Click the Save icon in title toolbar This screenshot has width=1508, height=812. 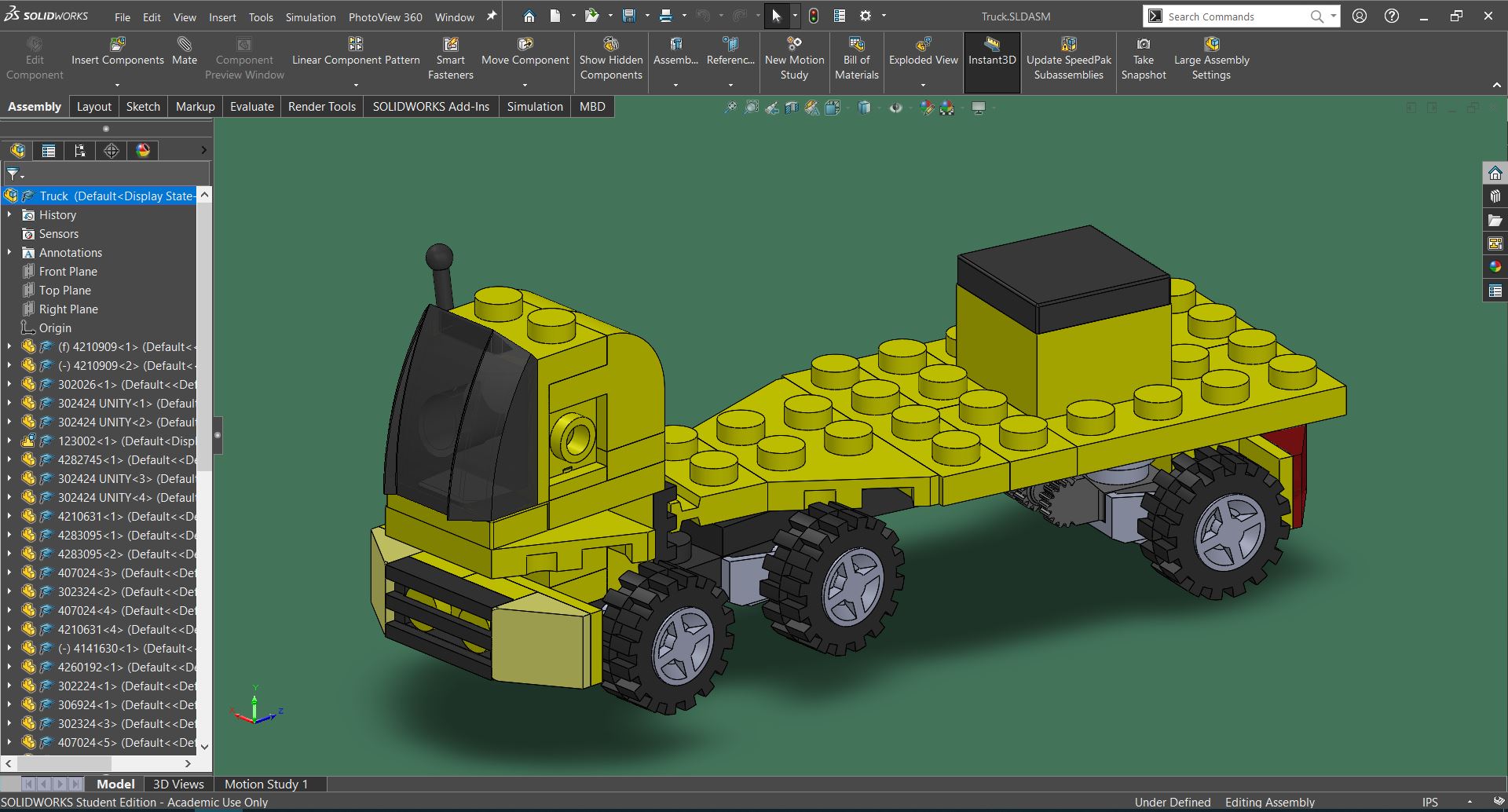click(628, 16)
